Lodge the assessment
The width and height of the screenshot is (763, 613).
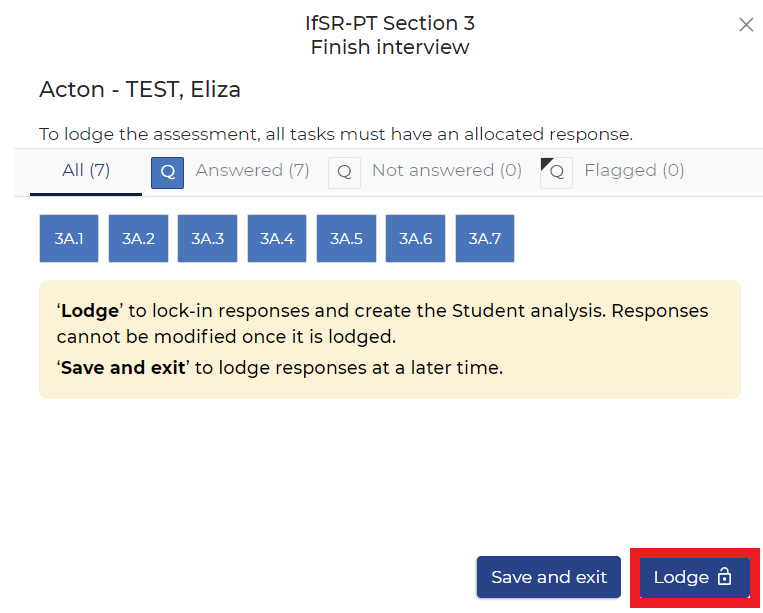683,577
